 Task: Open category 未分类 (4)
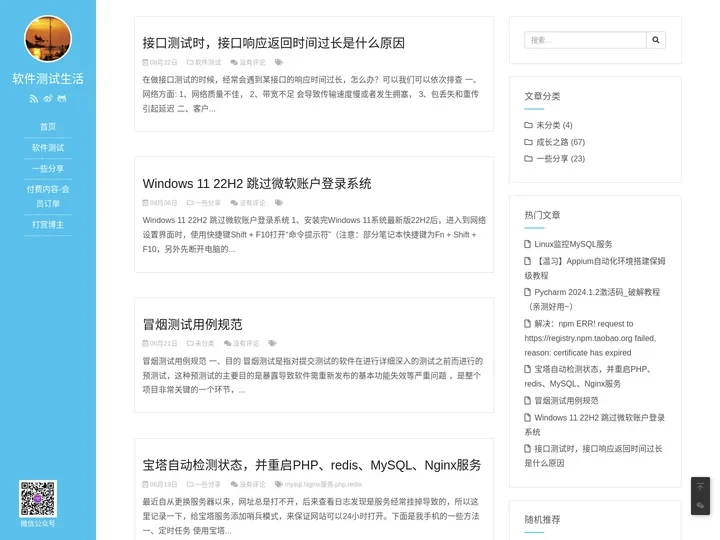click(x=554, y=125)
